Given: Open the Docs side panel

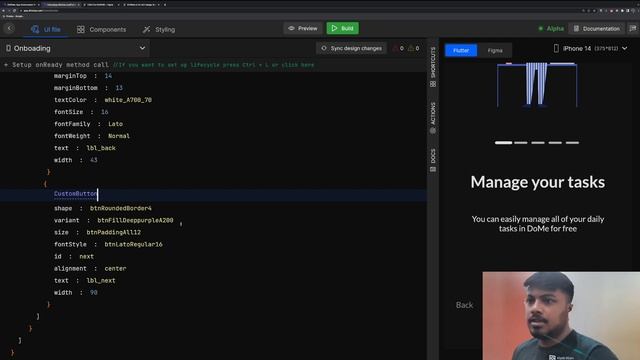Looking at the screenshot, I should [x=433, y=160].
